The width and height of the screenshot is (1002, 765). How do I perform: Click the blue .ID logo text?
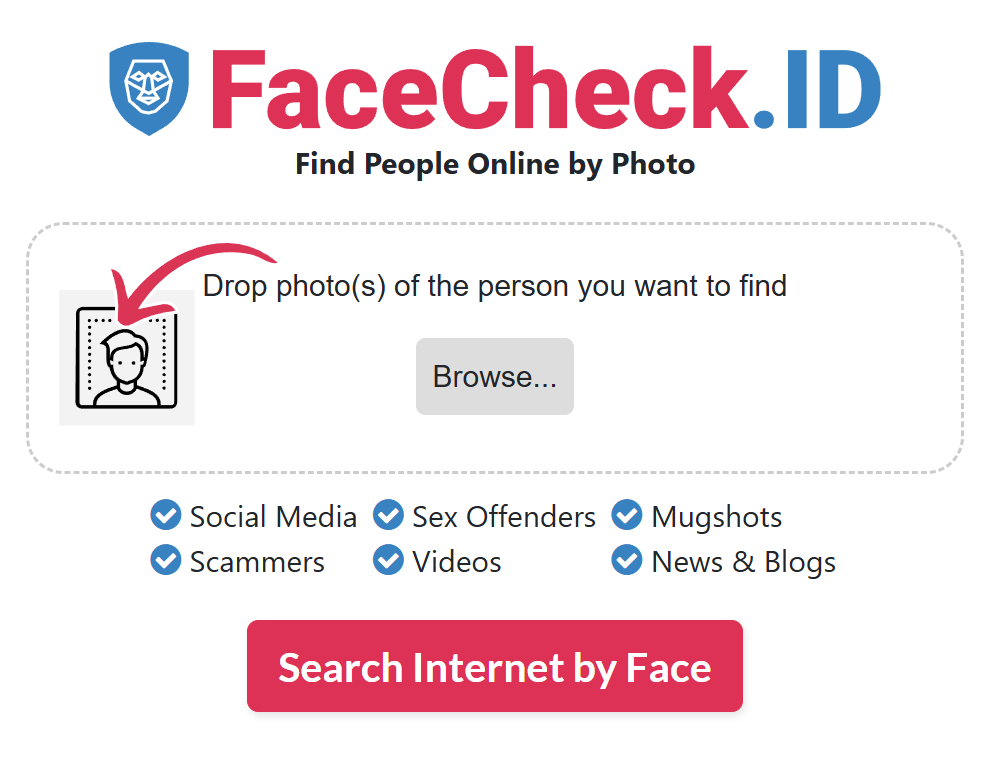click(x=817, y=91)
